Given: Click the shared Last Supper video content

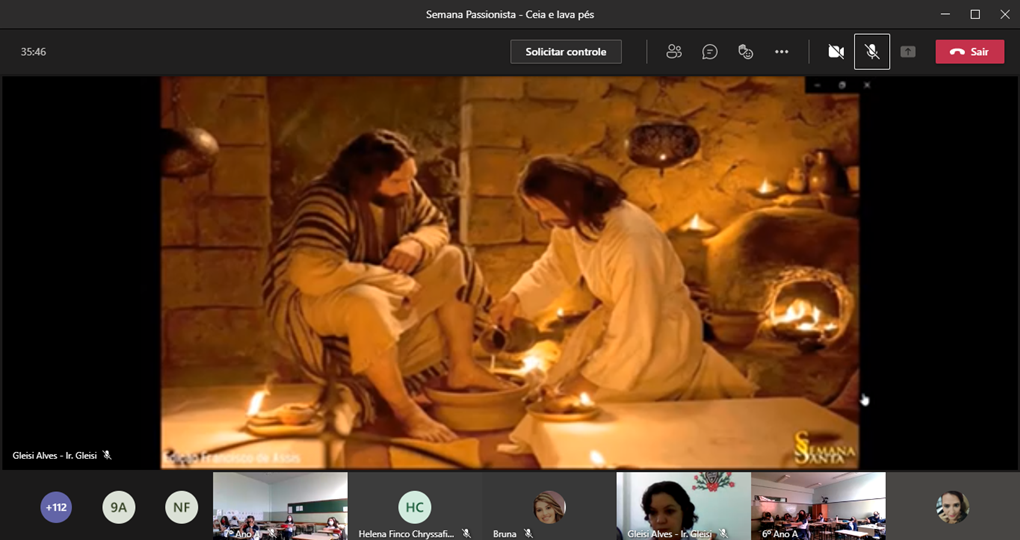Looking at the screenshot, I should (x=510, y=273).
